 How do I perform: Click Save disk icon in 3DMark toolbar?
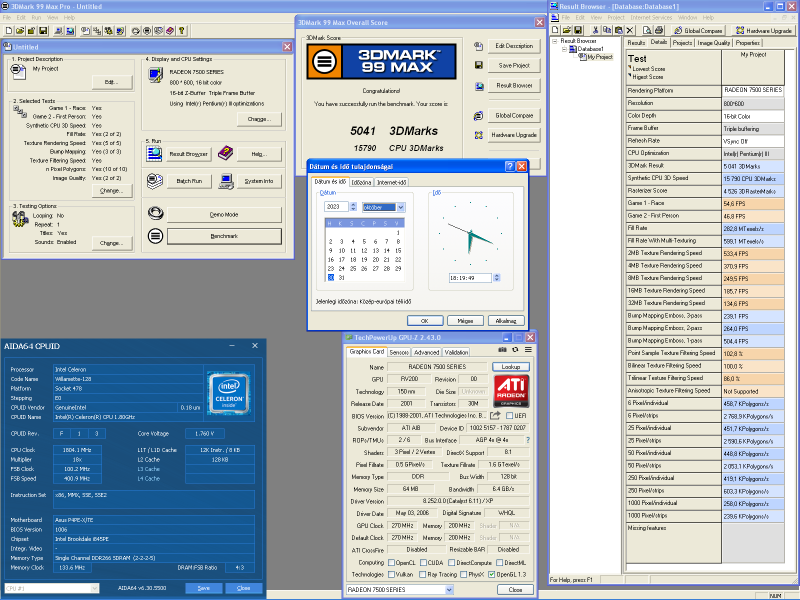(43, 31)
